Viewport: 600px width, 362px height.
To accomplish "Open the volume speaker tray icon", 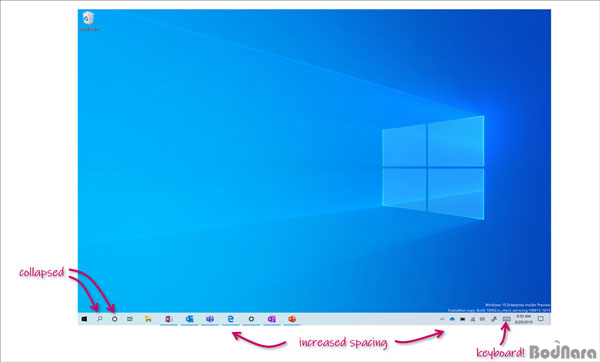I will click(483, 319).
